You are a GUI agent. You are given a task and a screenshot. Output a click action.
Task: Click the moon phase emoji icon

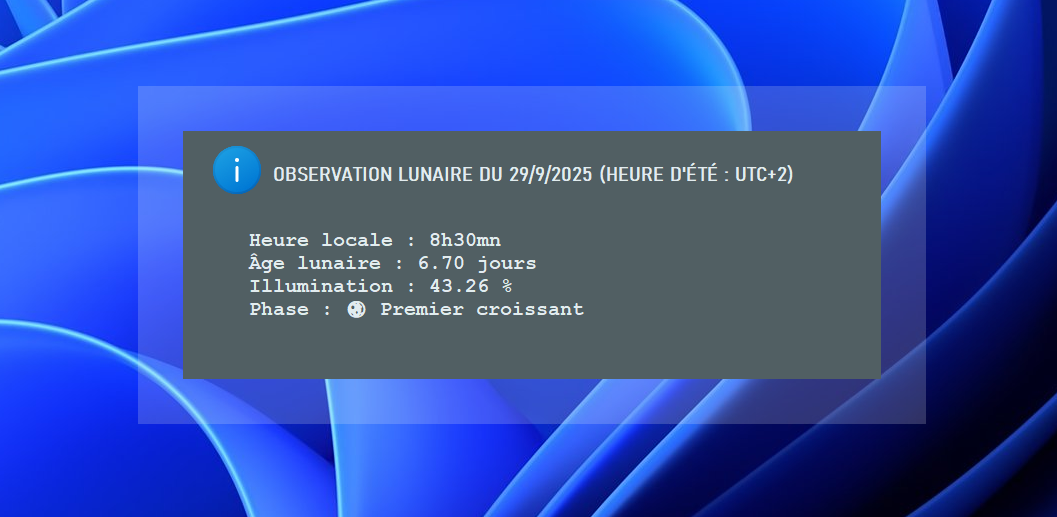(356, 310)
